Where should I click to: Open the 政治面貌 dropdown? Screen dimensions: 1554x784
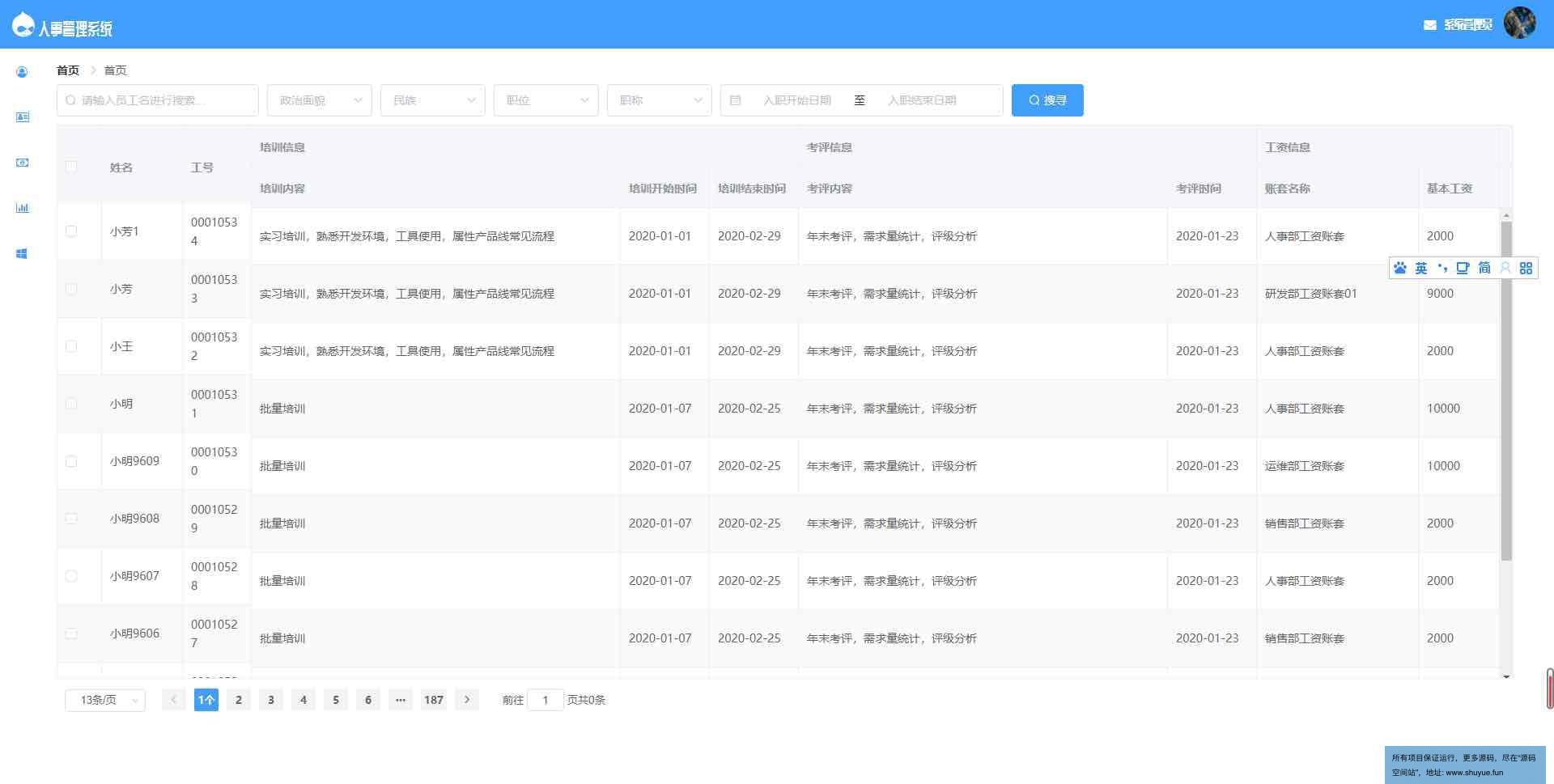point(320,100)
